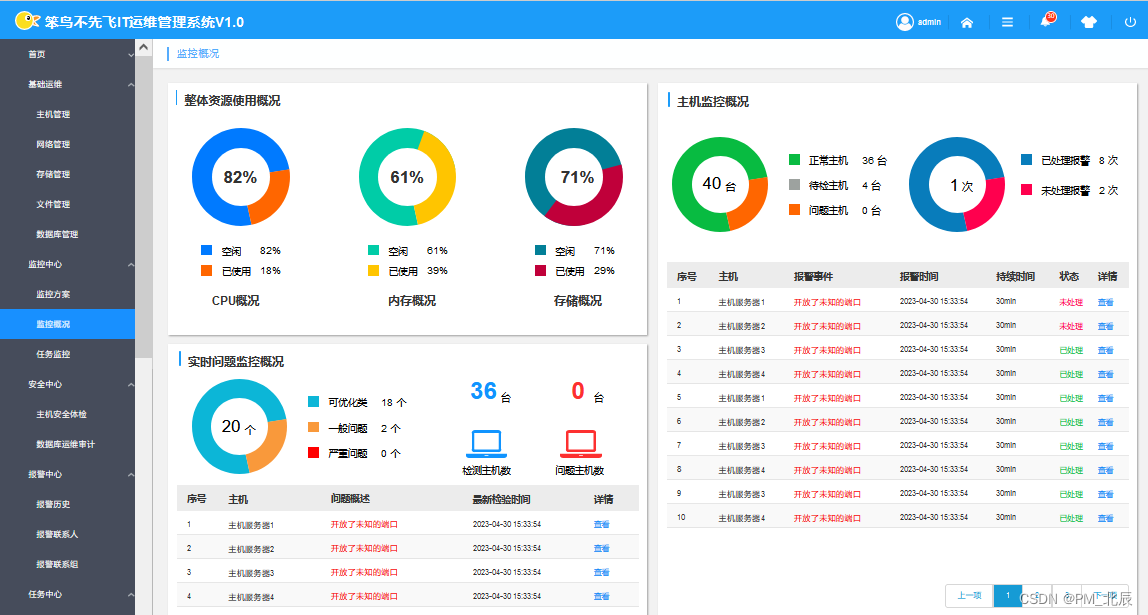The image size is (1148, 615).
Task: Click the red laptop 问题主机数 icon
Action: pos(580,444)
